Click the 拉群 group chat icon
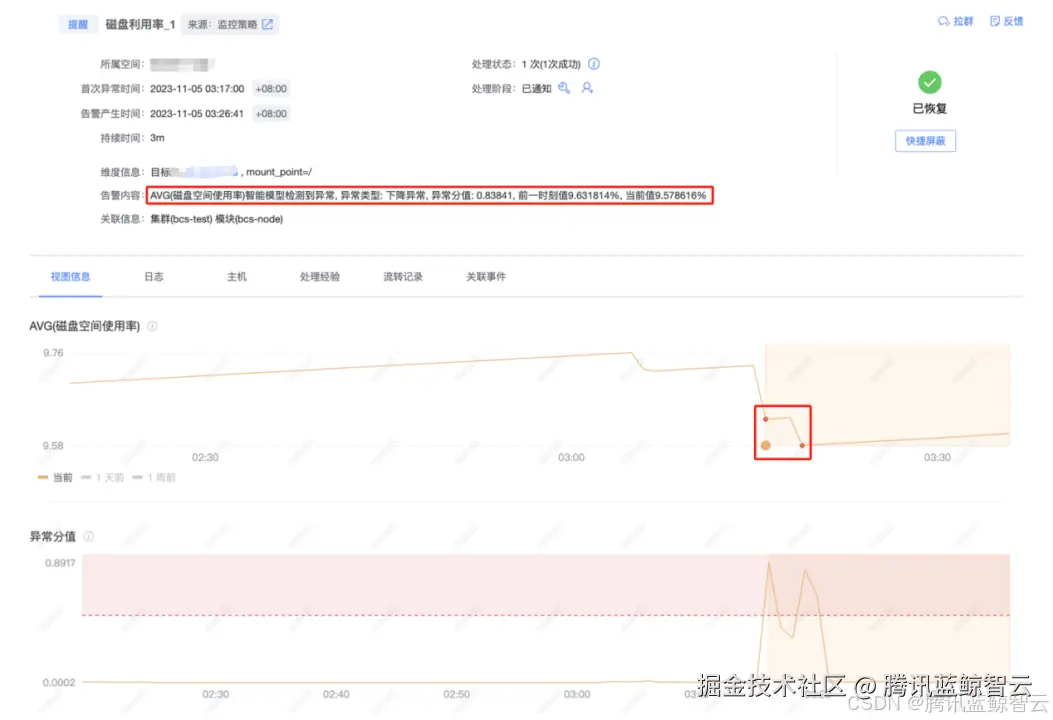This screenshot has height=720, width=1053. pos(944,21)
